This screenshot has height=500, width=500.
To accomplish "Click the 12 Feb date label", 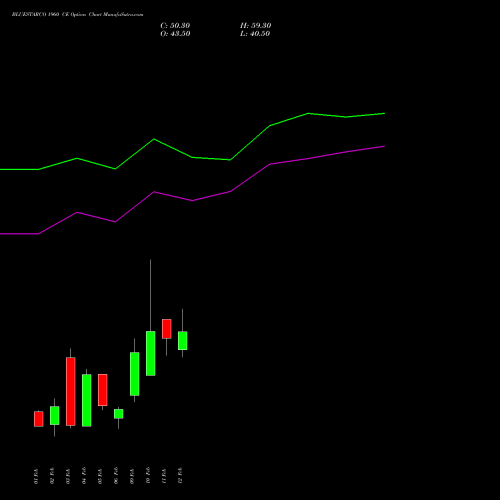I will (180, 475).
